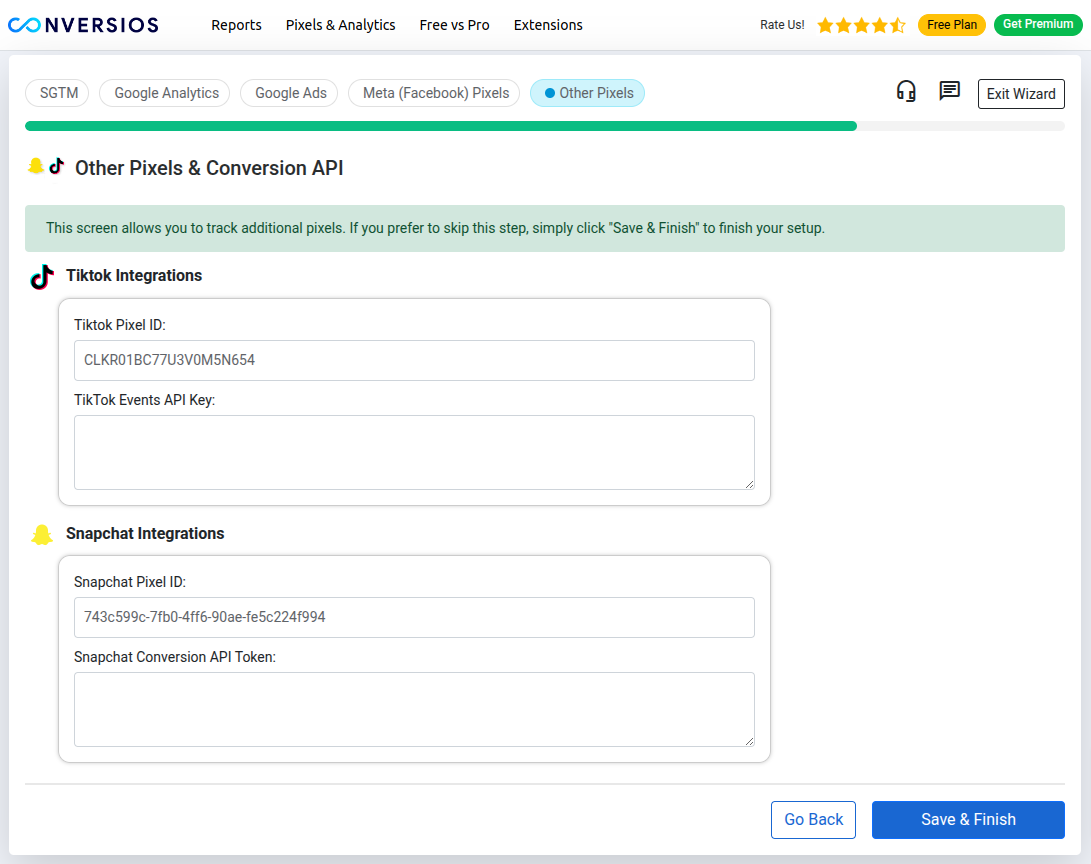This screenshot has width=1091, height=864.
Task: Focus the Snapchat Conversion API Token textarea
Action: [414, 710]
